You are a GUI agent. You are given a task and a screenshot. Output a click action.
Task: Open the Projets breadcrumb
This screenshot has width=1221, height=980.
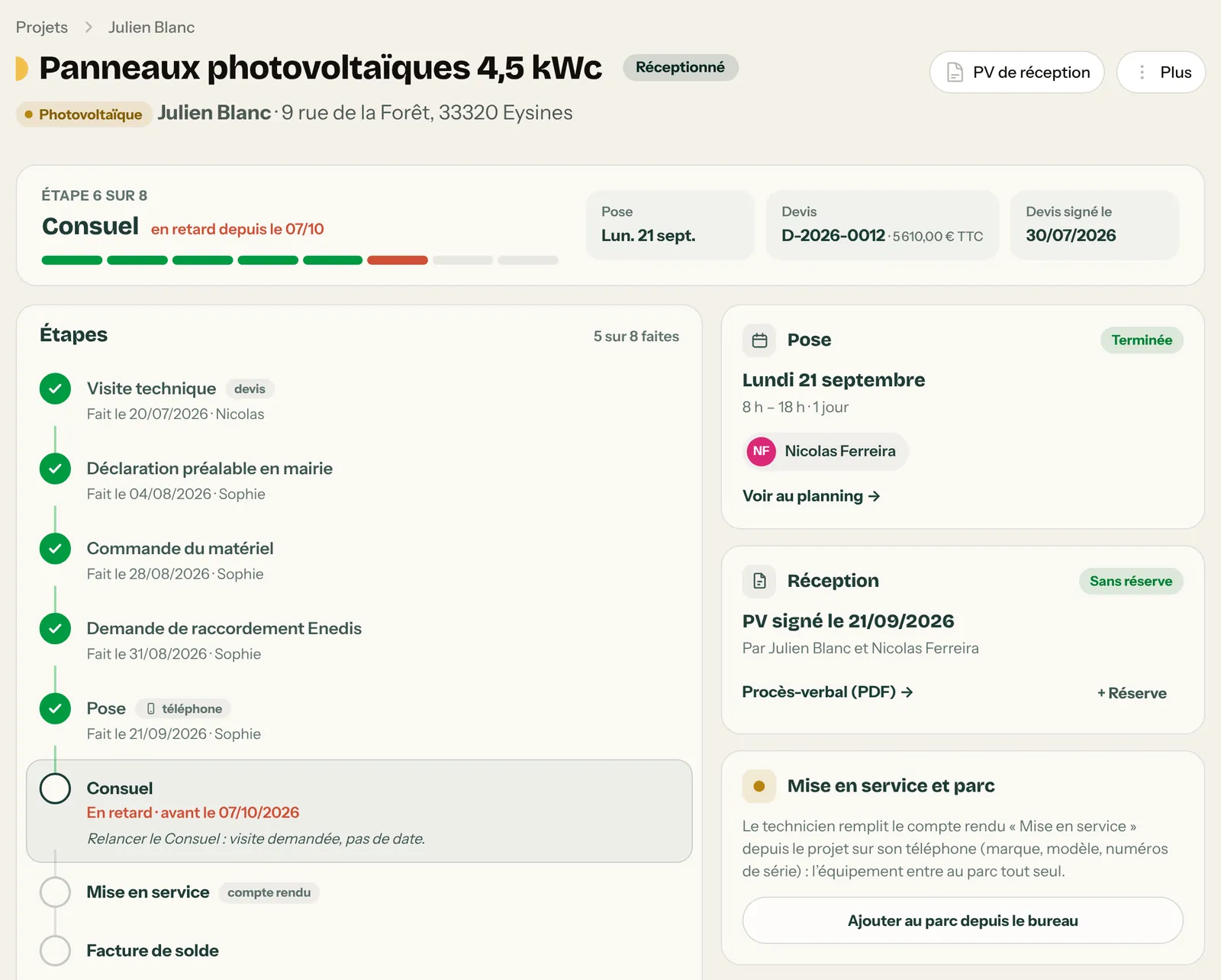point(42,27)
